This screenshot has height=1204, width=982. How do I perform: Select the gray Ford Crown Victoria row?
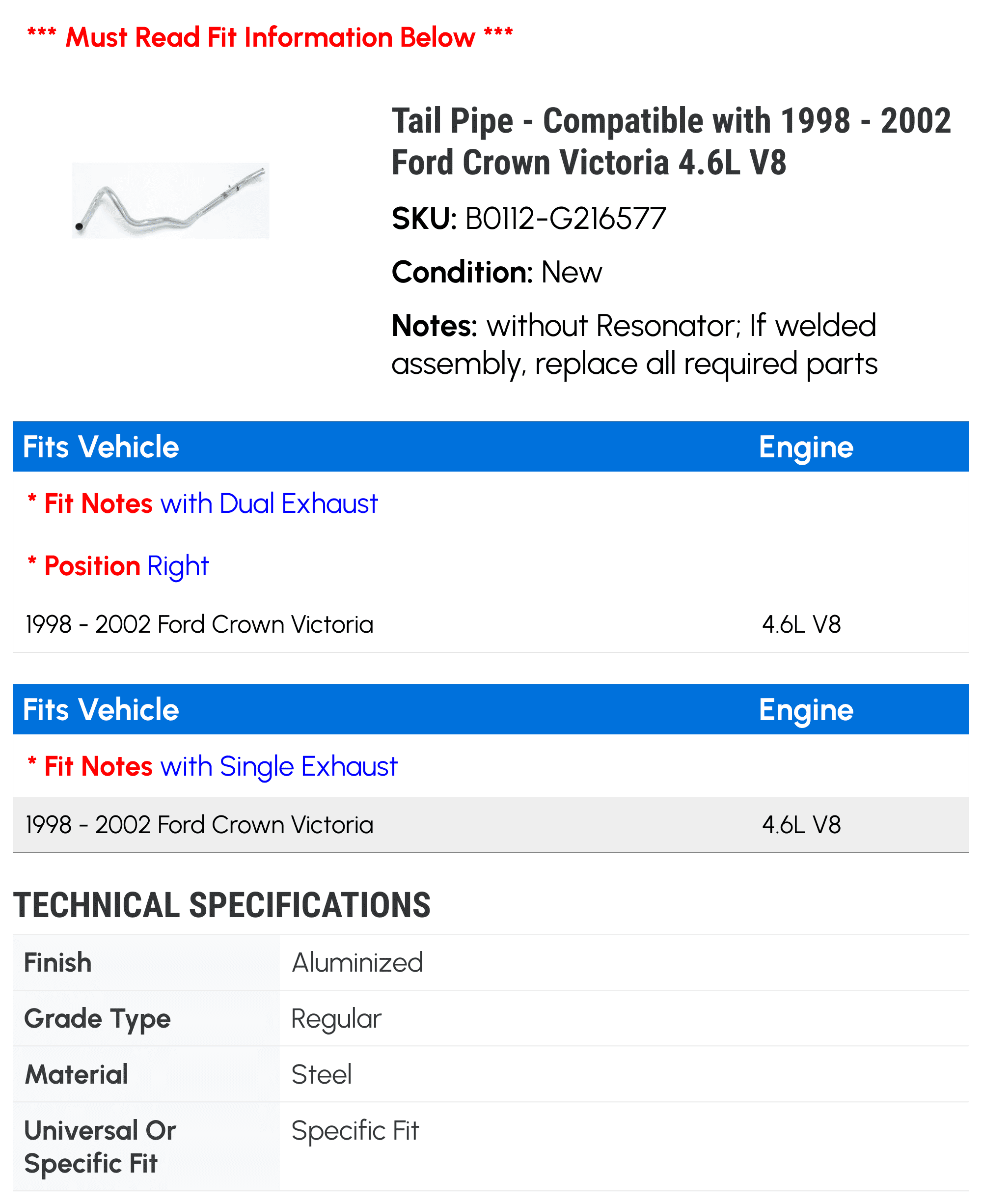point(200,825)
